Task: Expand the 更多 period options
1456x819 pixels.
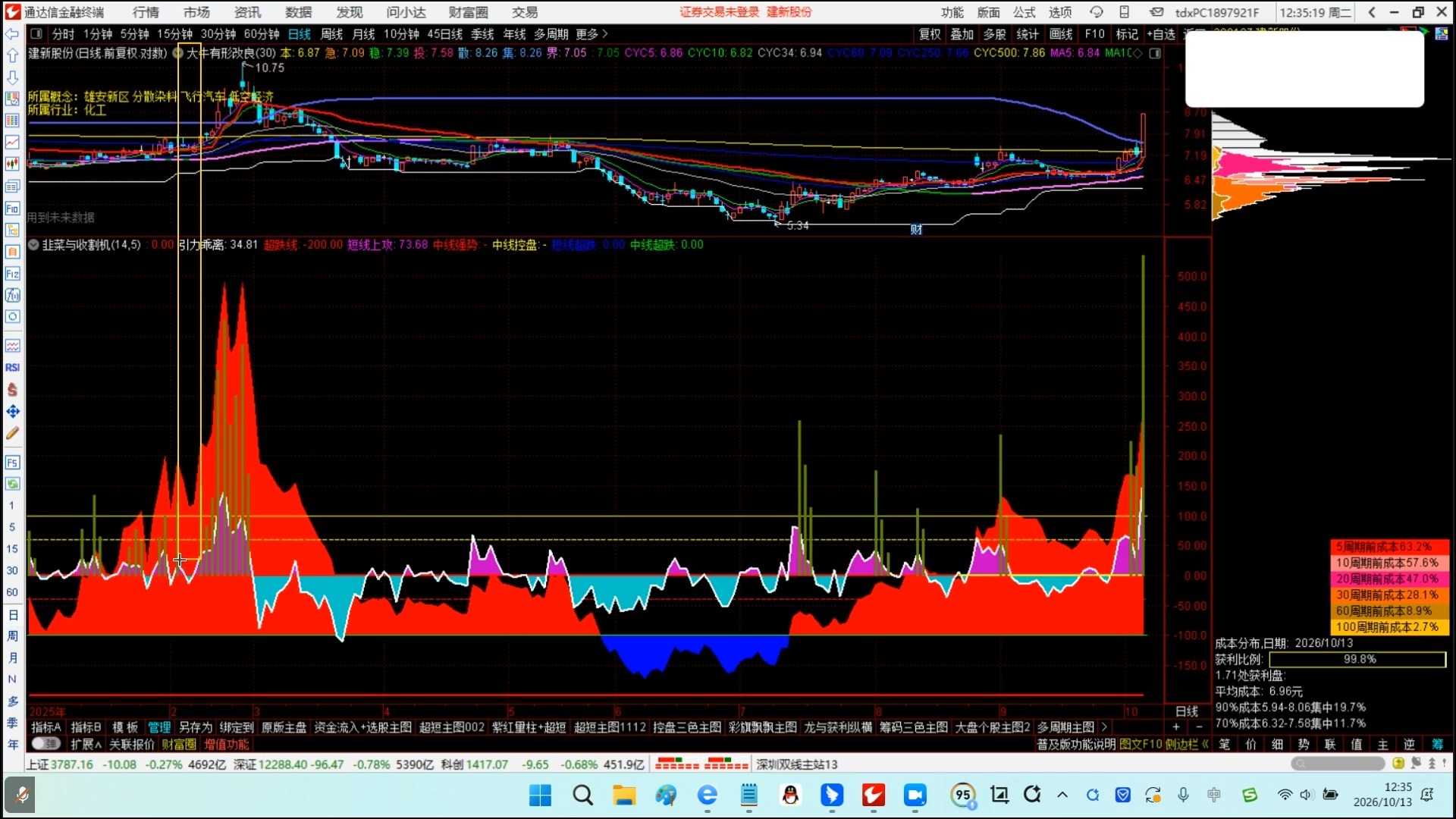Action: pyautogui.click(x=591, y=34)
